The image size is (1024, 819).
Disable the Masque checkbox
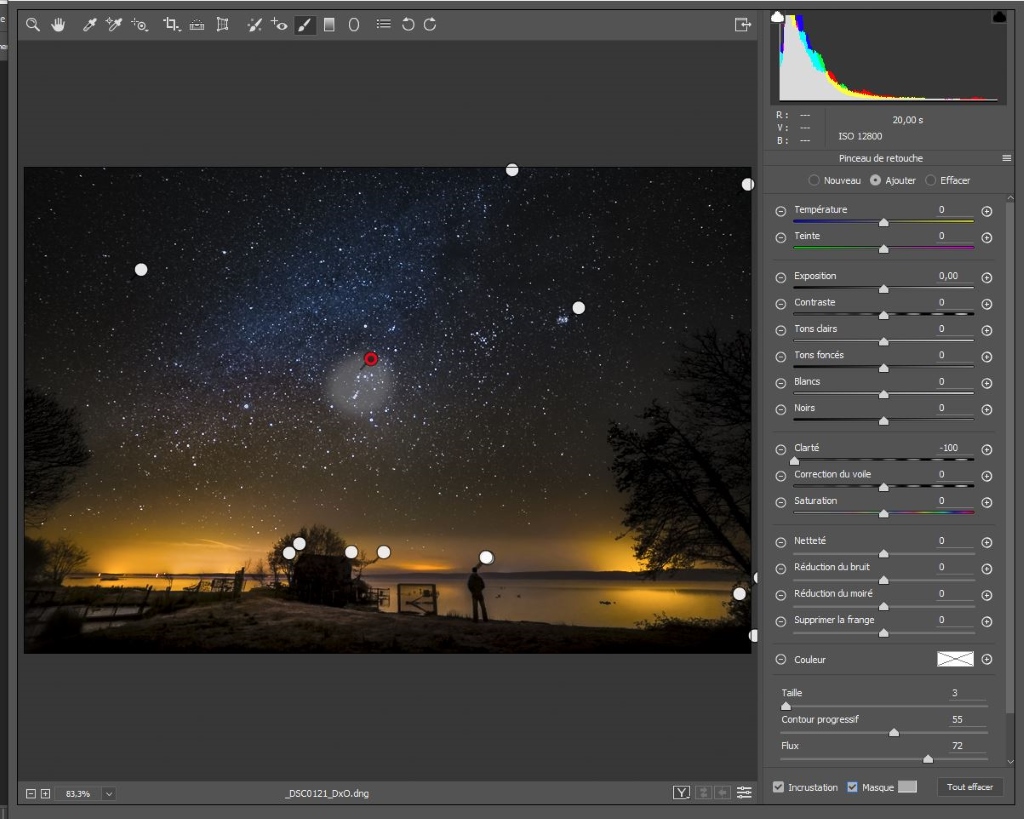(x=852, y=788)
